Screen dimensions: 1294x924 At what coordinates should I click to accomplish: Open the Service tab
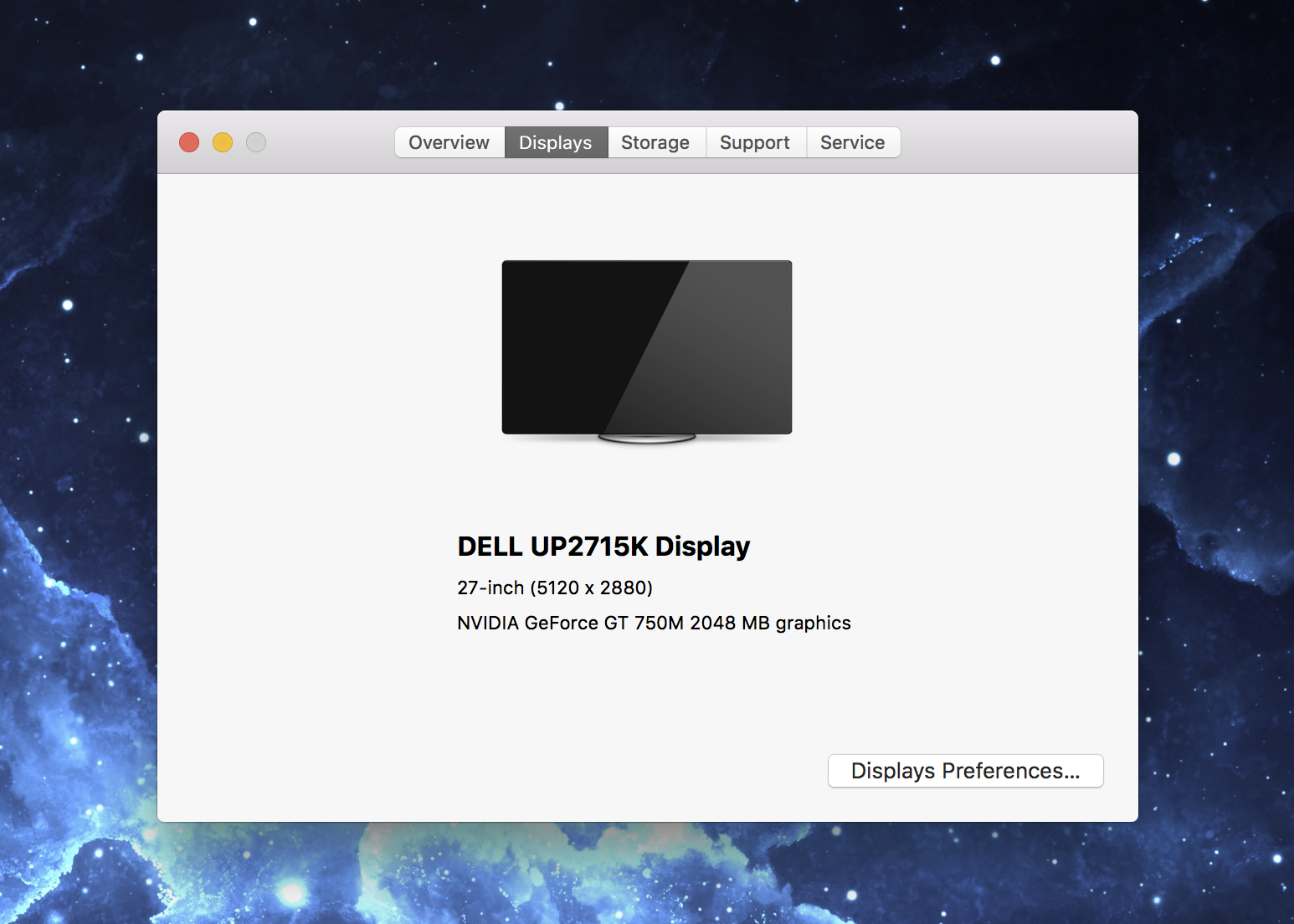click(x=853, y=142)
